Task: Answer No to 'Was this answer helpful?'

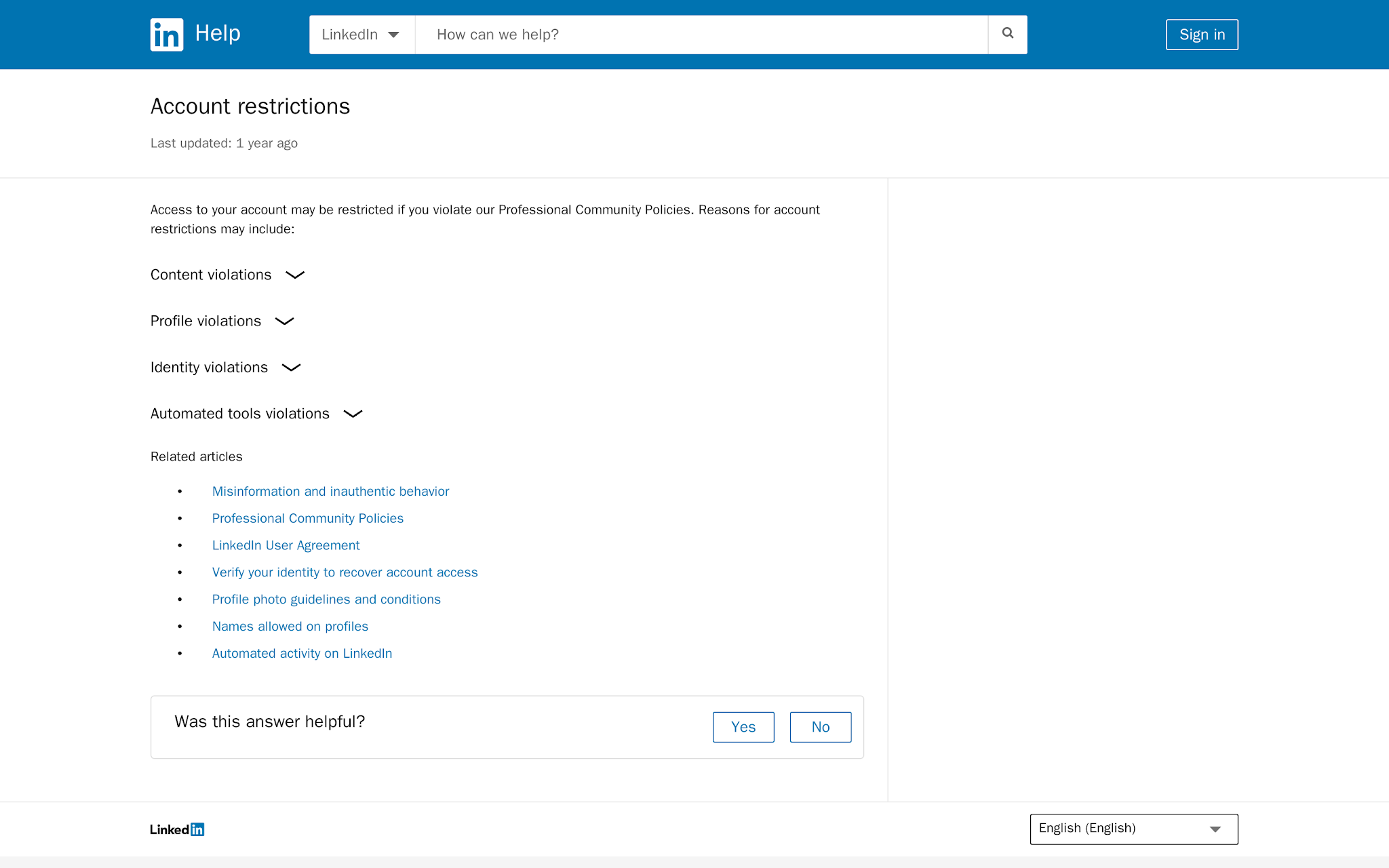Action: (x=821, y=727)
